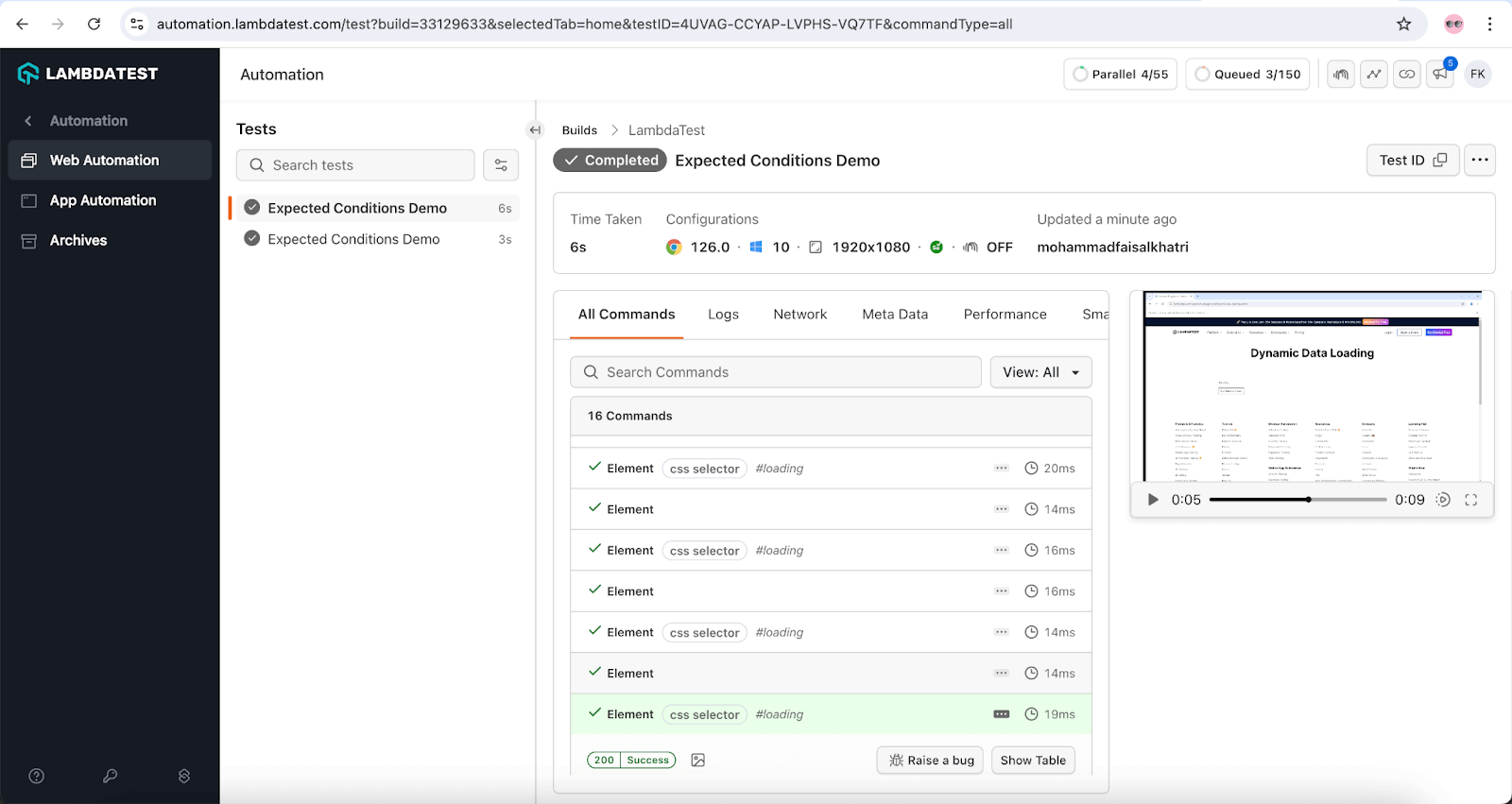Switch to the Network tab
Image resolution: width=1512 pixels, height=804 pixels.
(x=799, y=315)
